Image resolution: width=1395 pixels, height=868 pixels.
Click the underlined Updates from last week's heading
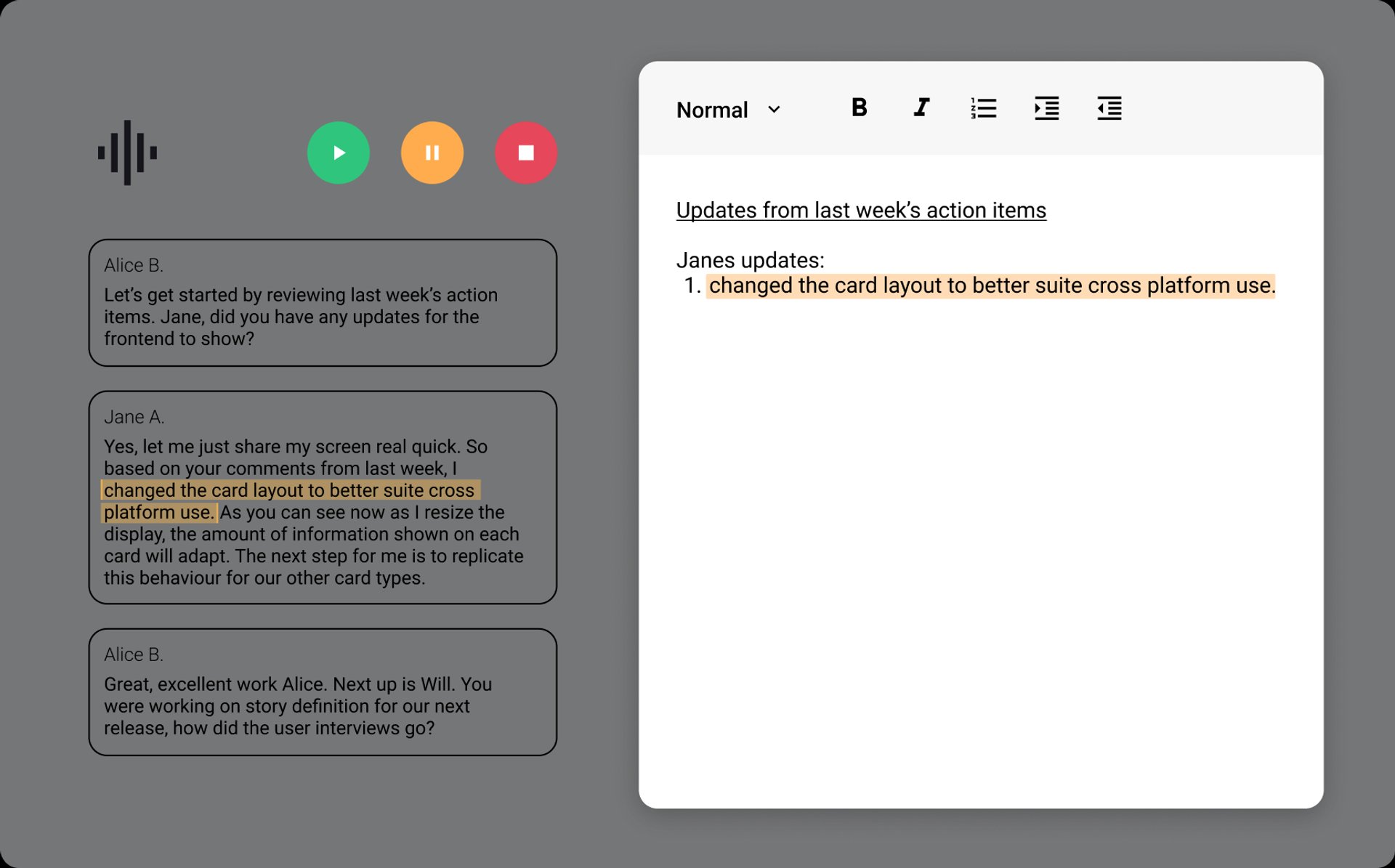pos(860,210)
